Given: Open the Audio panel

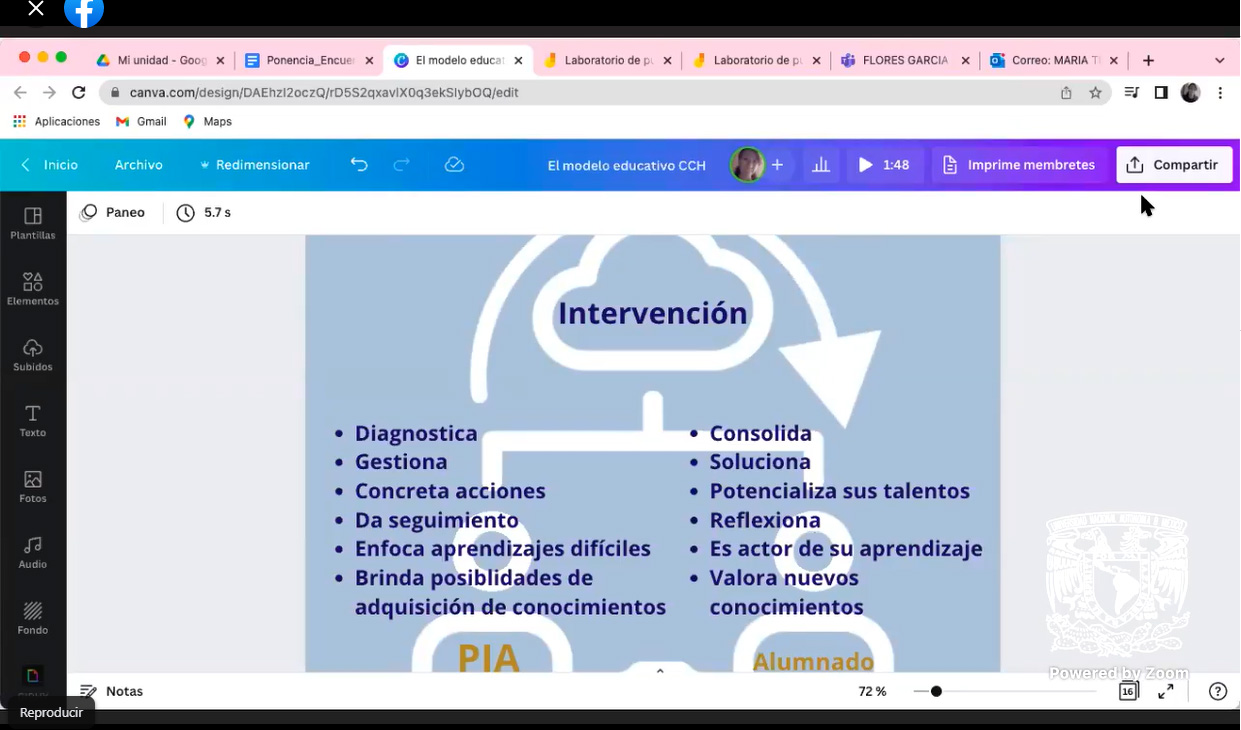Looking at the screenshot, I should pos(33,553).
